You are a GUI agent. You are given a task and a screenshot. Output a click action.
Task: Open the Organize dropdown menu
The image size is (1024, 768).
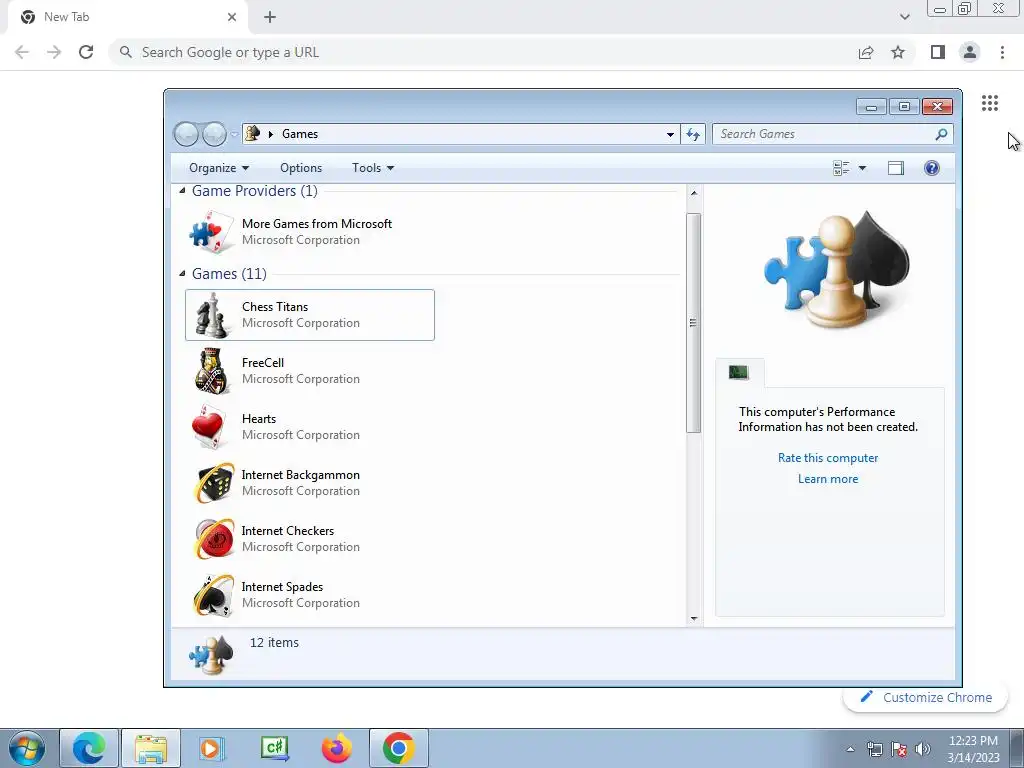point(219,168)
